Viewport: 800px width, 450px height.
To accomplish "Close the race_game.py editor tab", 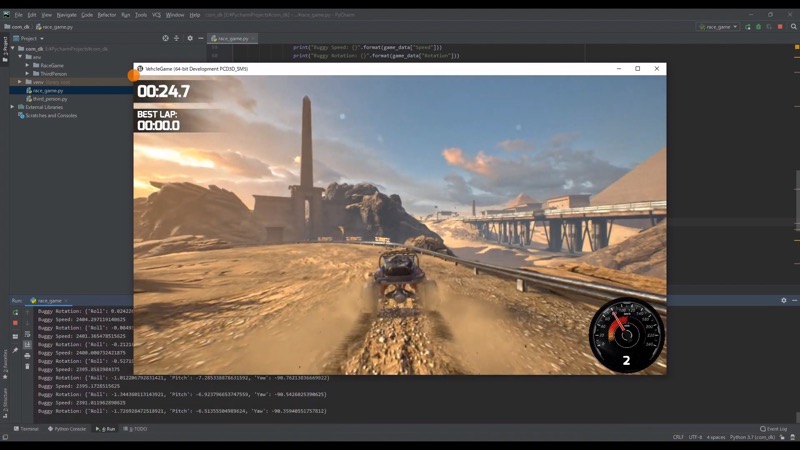I will coord(253,38).
